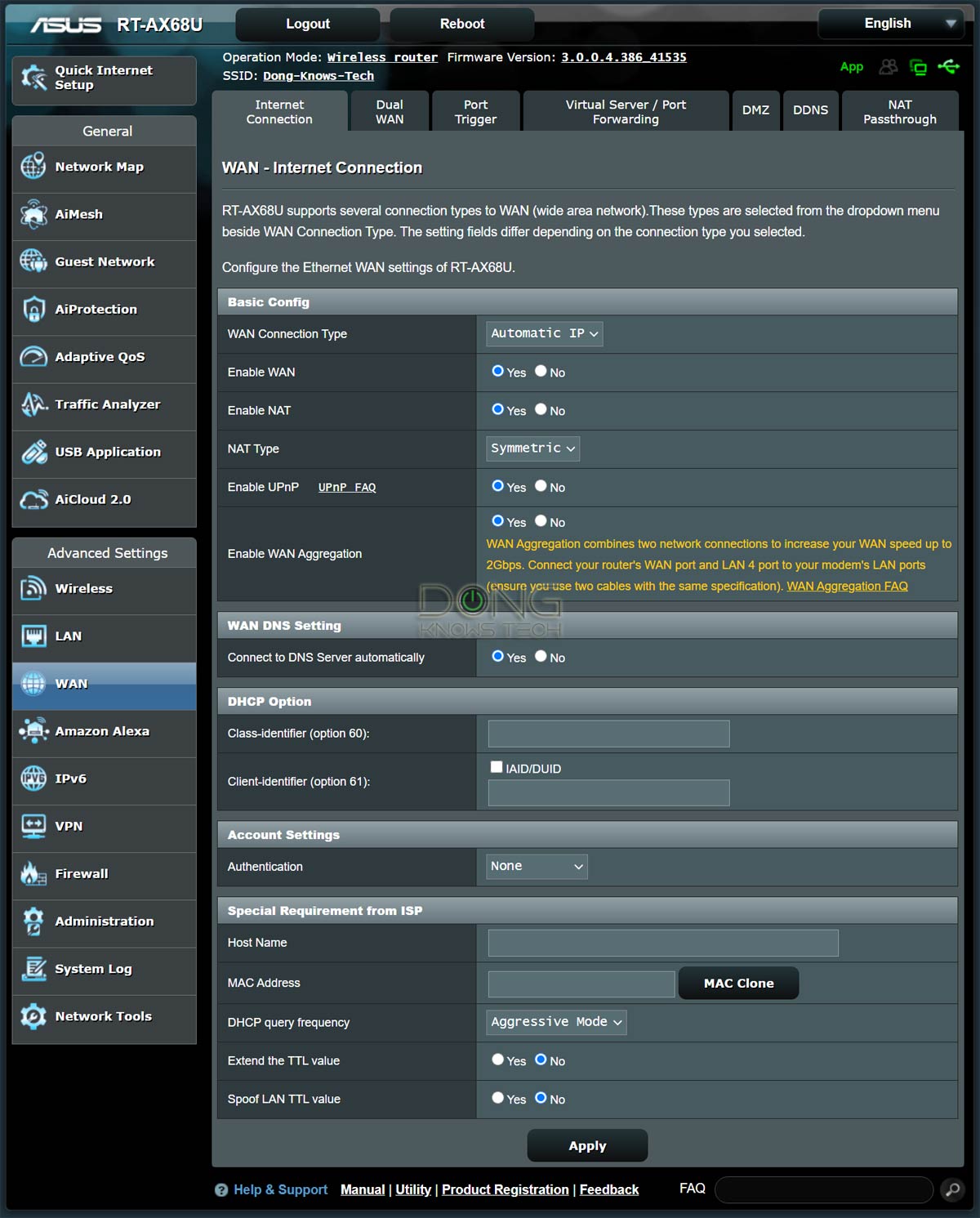Click the AiMesh sidebar icon
The width and height of the screenshot is (980, 1218).
33,214
